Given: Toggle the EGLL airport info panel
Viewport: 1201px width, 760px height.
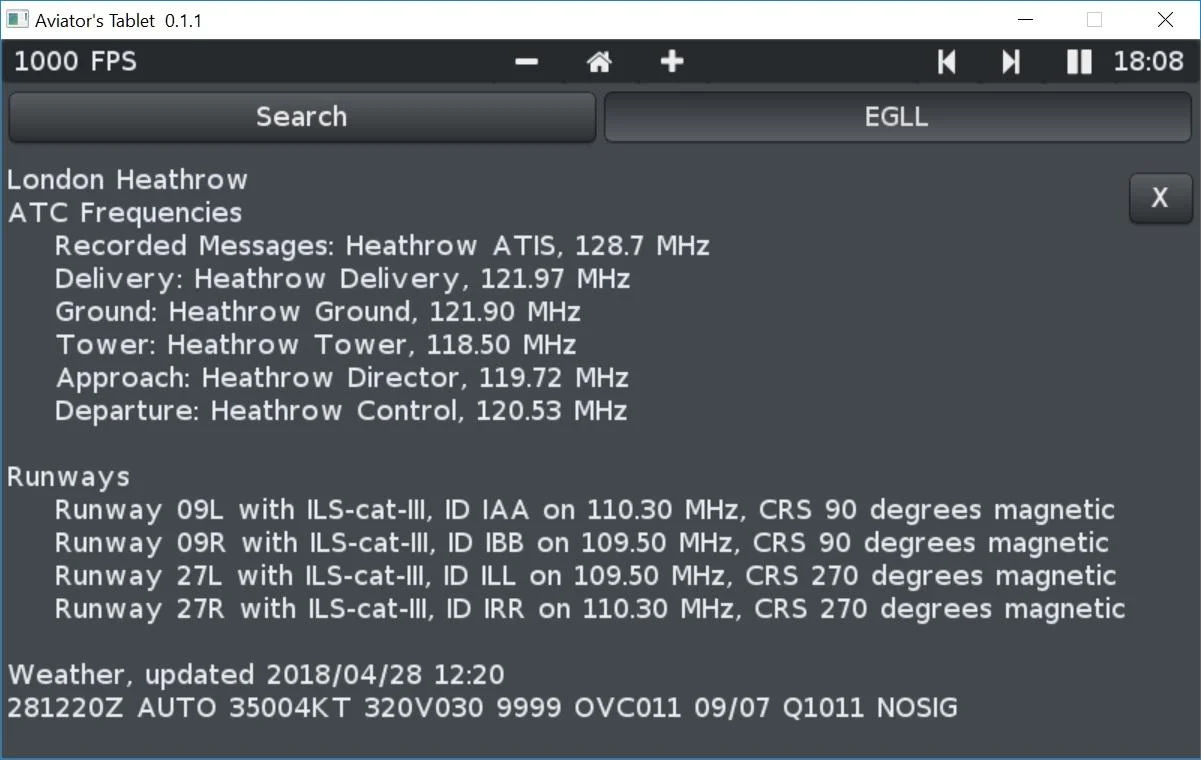Looking at the screenshot, I should (895, 116).
